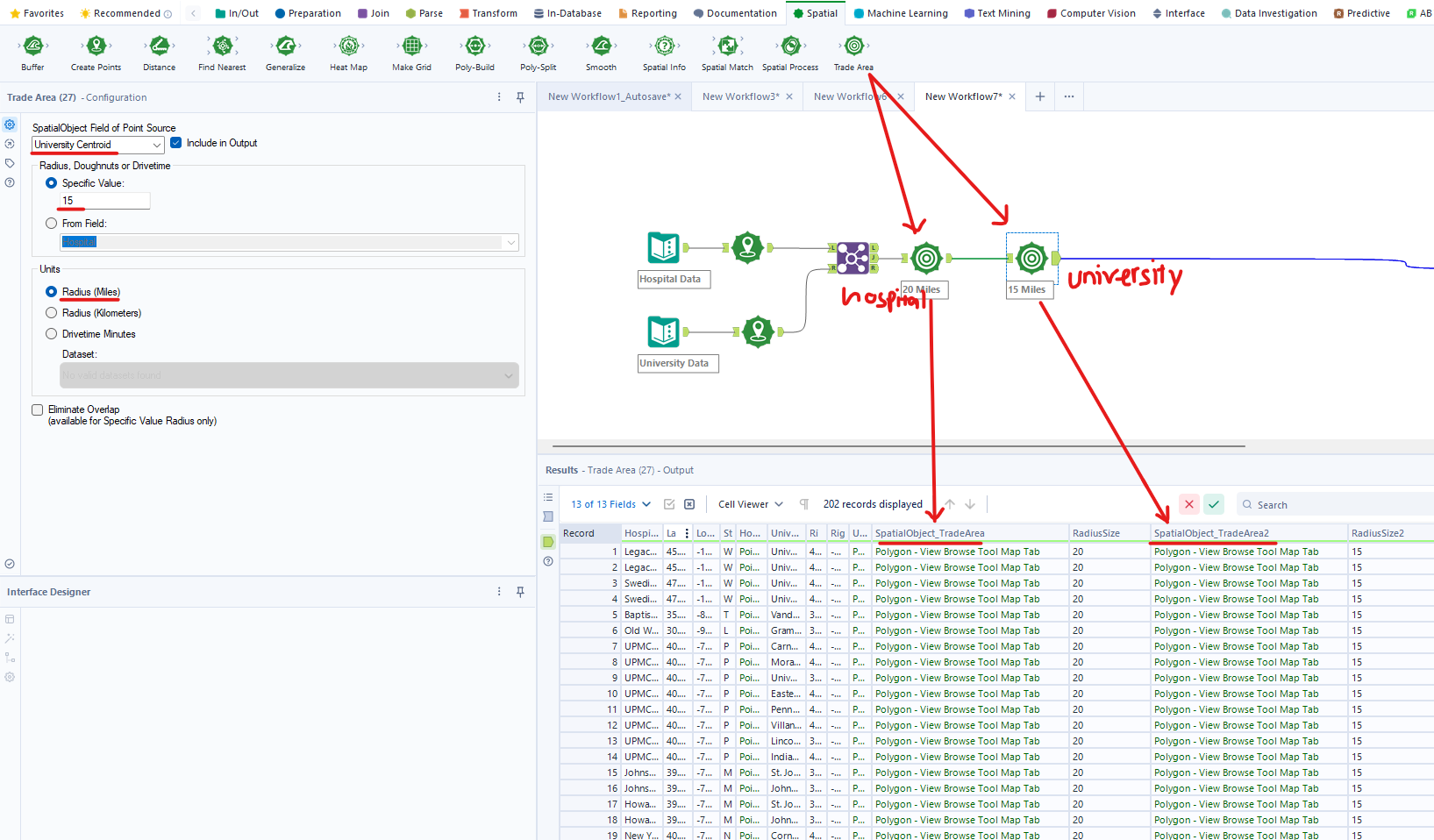Choose the Drivetime Minutes radio button
The height and width of the screenshot is (840, 1434).
point(52,334)
